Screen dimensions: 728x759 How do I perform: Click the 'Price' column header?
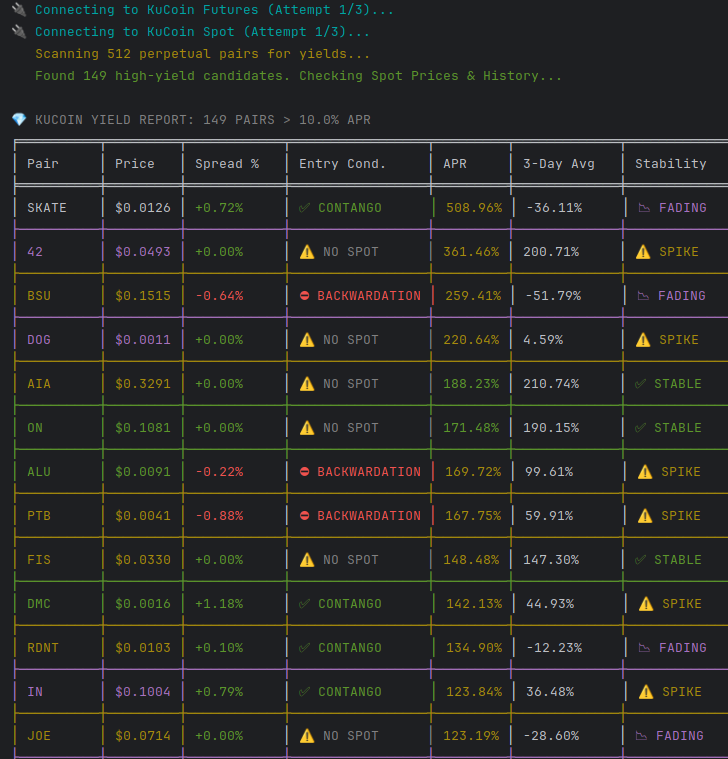135,164
